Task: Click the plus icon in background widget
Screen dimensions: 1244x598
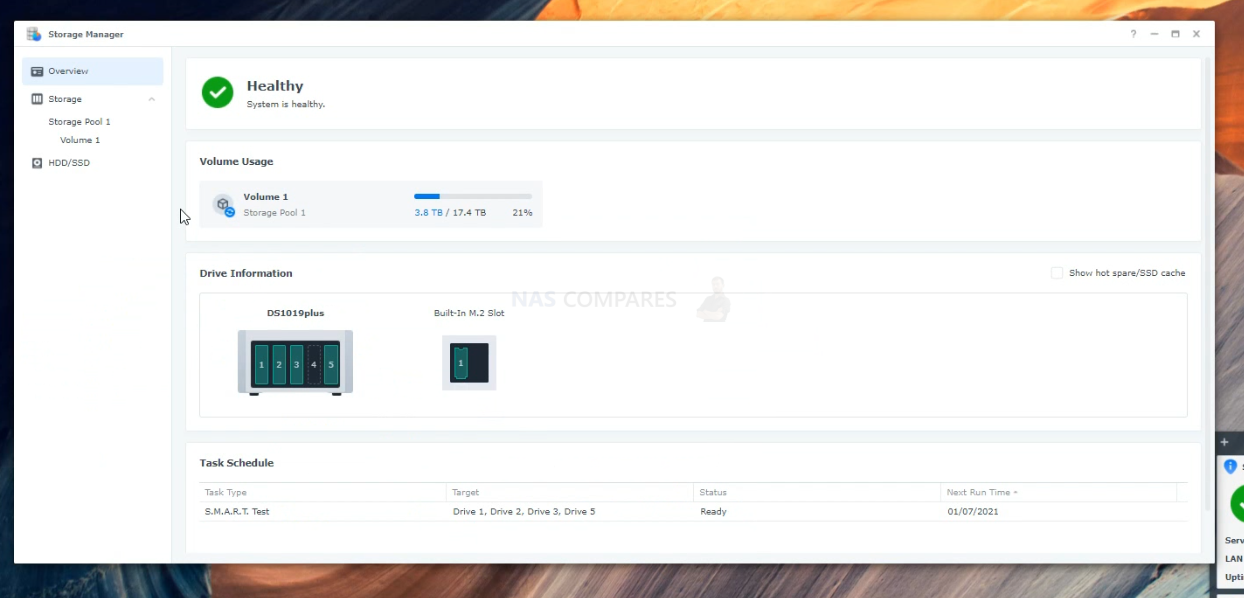Action: [1224, 442]
